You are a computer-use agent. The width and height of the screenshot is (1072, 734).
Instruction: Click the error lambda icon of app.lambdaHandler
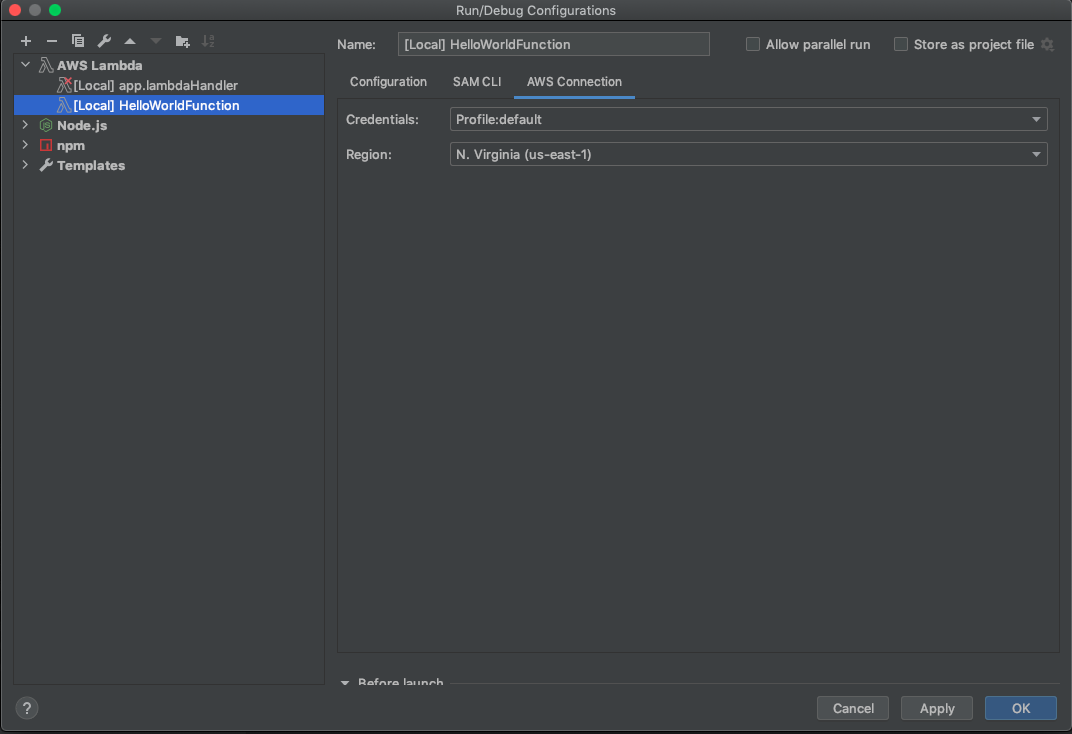pos(64,85)
